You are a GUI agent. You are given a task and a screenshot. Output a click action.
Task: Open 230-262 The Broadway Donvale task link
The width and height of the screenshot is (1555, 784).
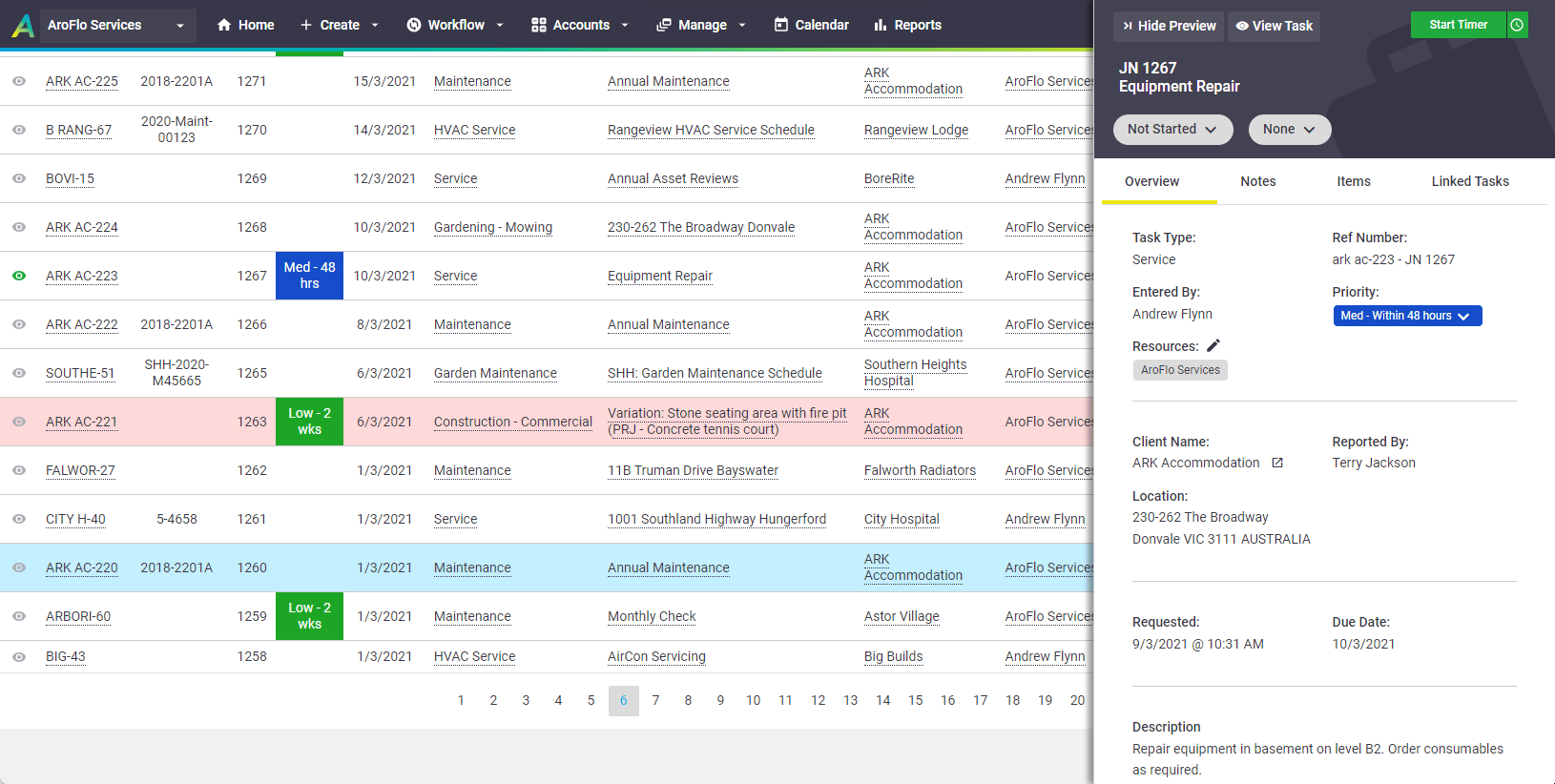click(x=701, y=227)
